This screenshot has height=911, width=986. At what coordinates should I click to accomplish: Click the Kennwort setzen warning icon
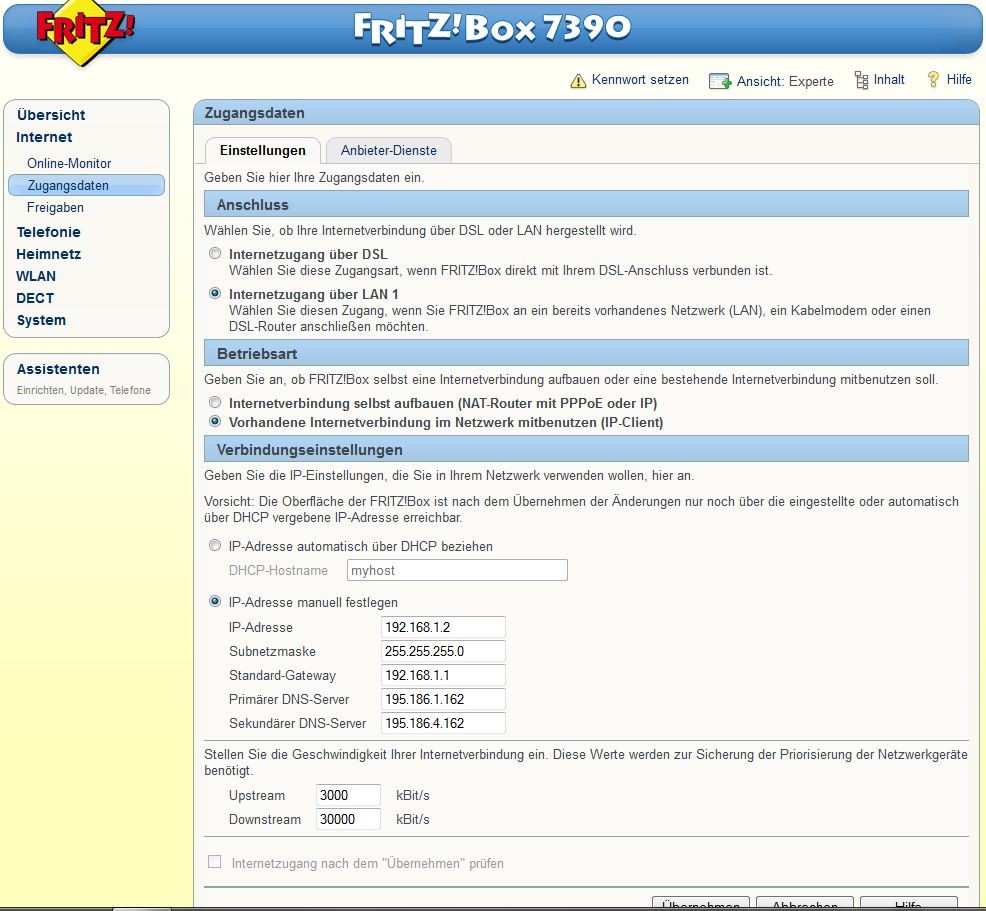(x=578, y=81)
